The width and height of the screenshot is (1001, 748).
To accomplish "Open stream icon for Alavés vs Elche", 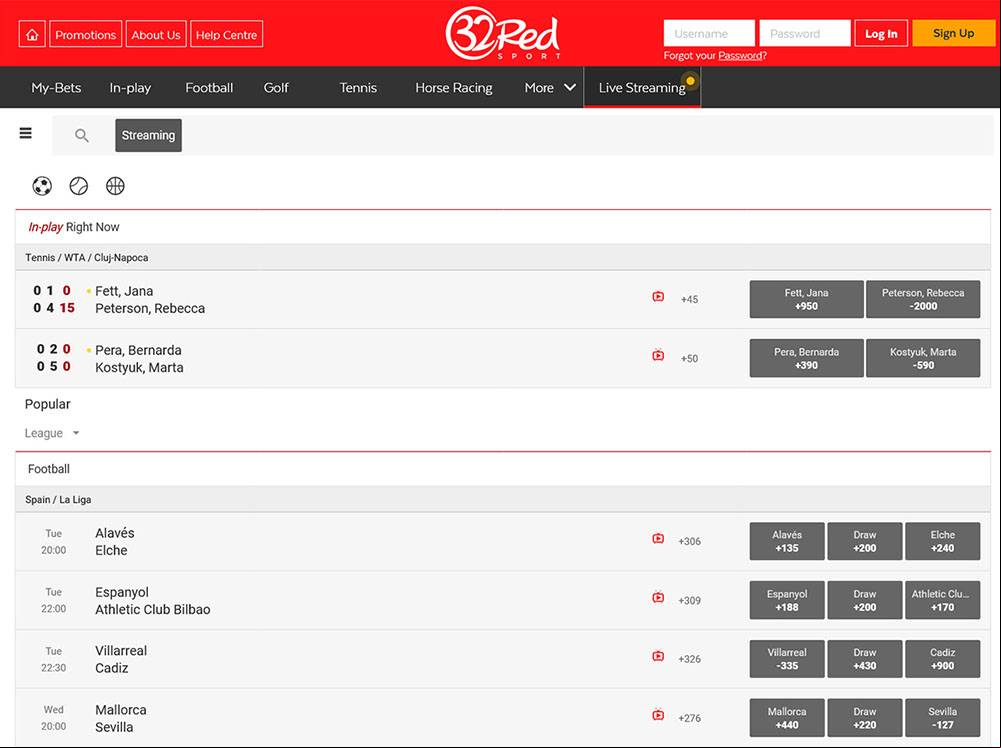I will [x=658, y=539].
